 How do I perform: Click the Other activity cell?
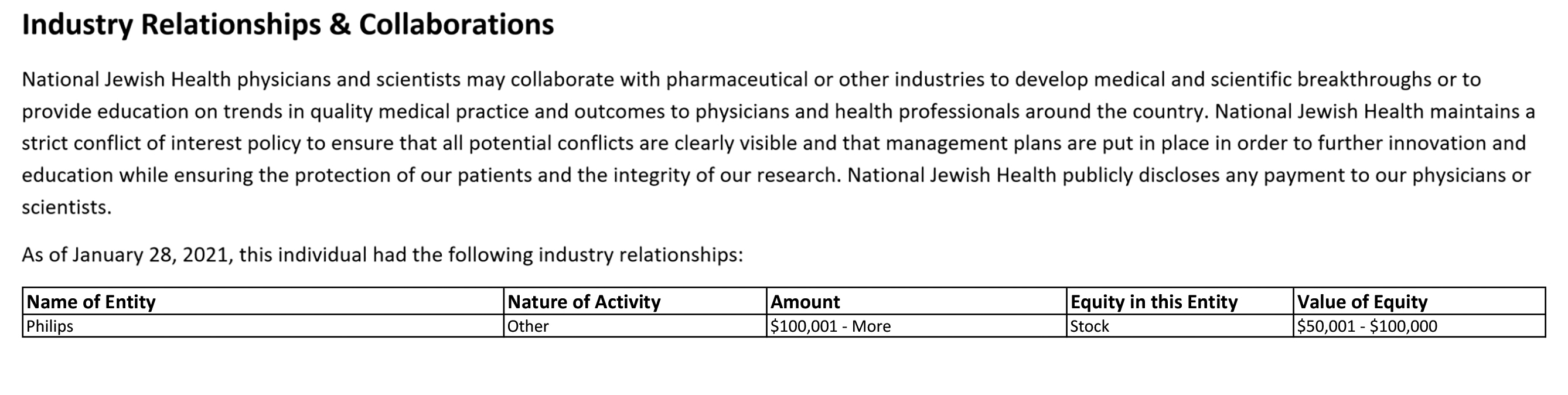635,326
